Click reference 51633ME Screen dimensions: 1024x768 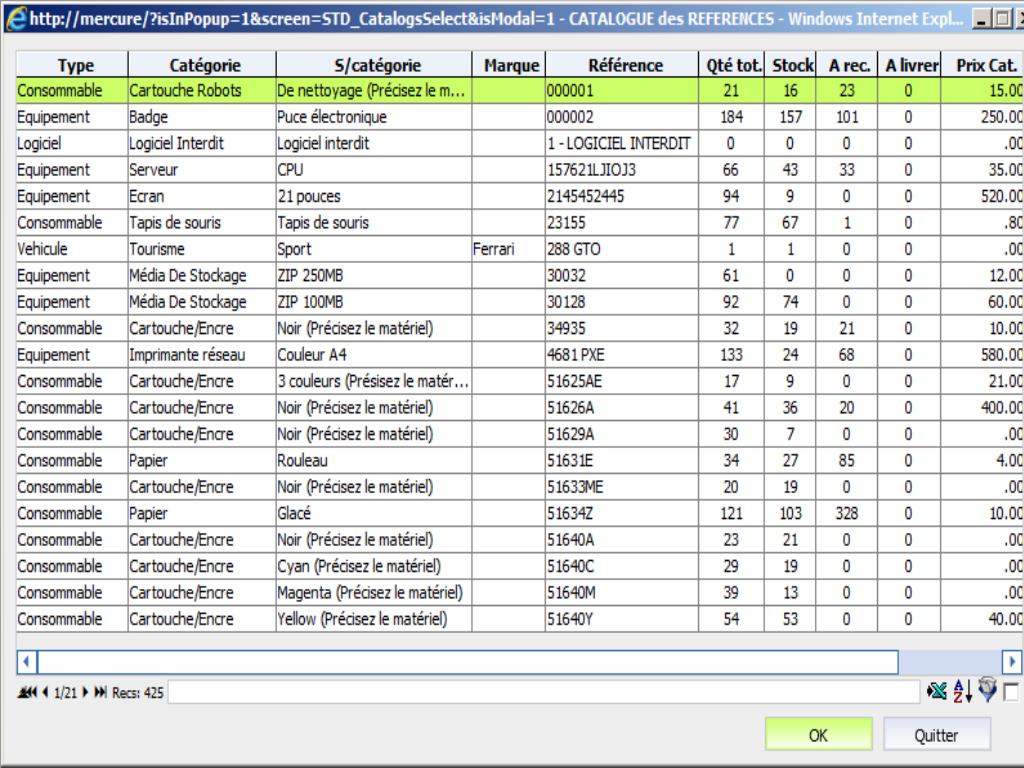(622, 487)
